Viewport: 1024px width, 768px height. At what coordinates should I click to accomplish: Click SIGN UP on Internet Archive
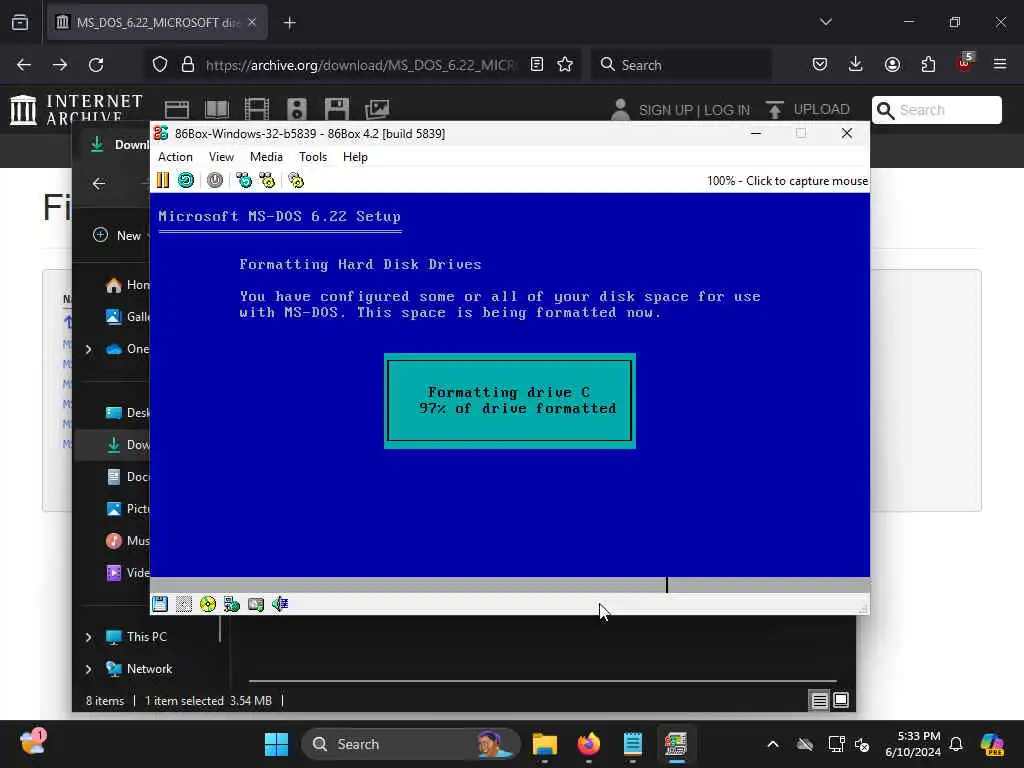(x=666, y=110)
